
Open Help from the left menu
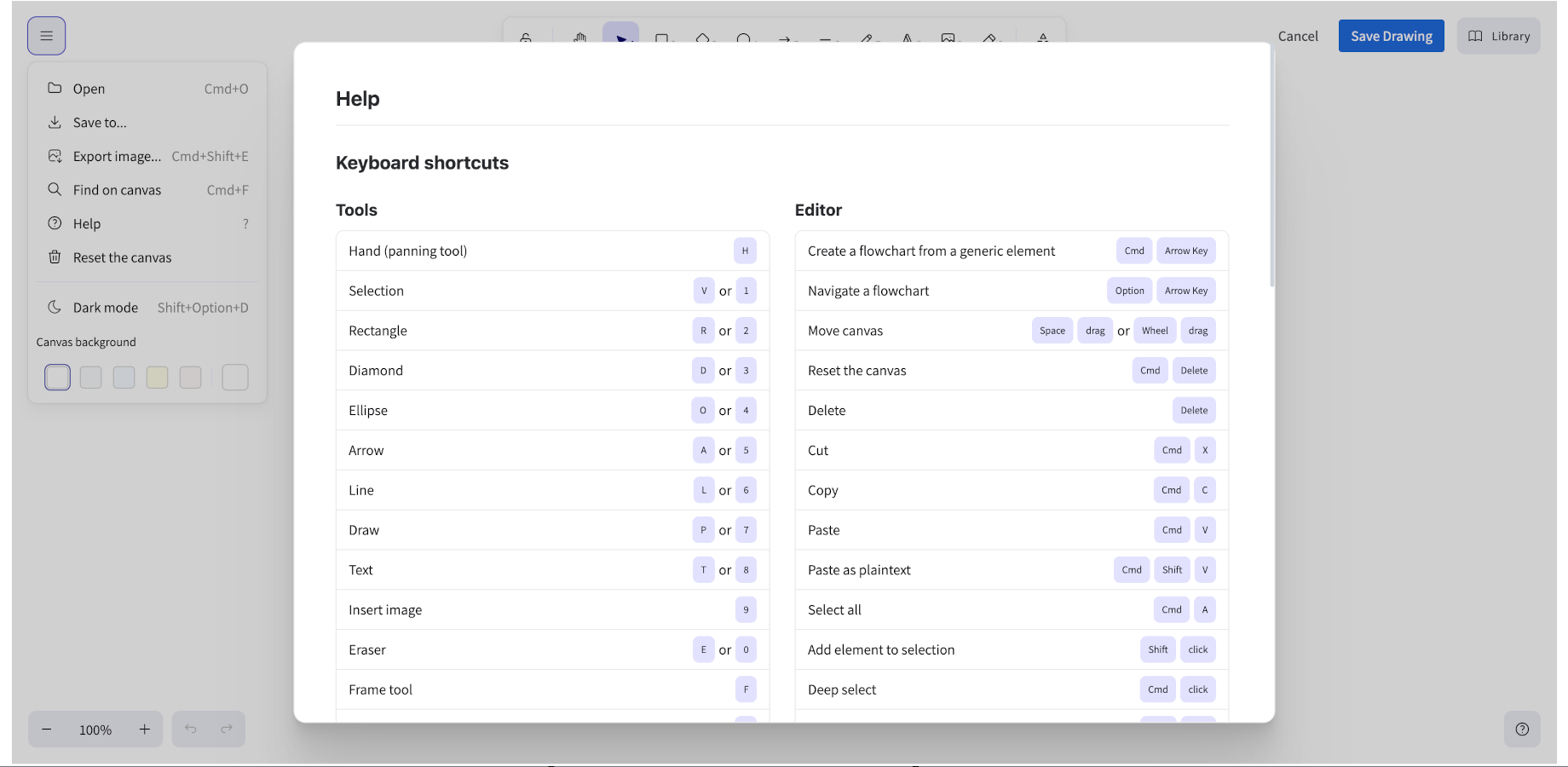[x=147, y=223]
